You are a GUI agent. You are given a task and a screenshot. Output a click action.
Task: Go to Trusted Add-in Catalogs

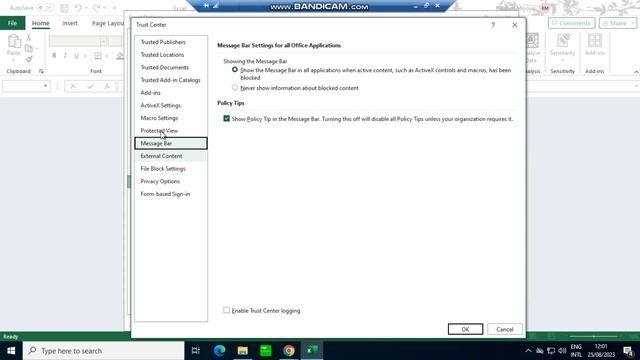[171, 80]
